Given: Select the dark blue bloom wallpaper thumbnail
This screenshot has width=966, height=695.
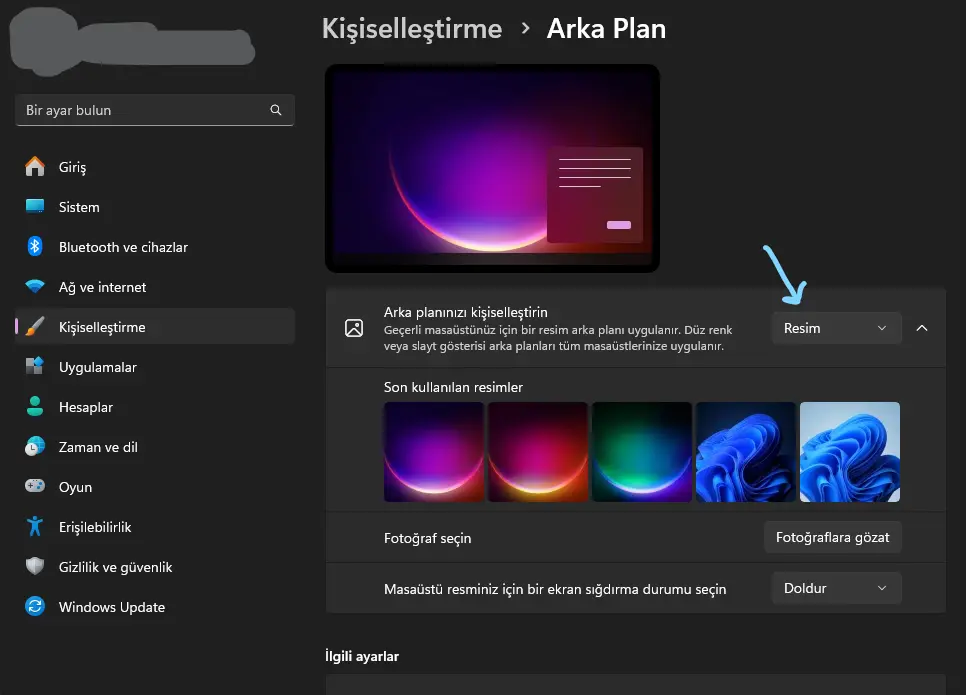Looking at the screenshot, I should (746, 452).
